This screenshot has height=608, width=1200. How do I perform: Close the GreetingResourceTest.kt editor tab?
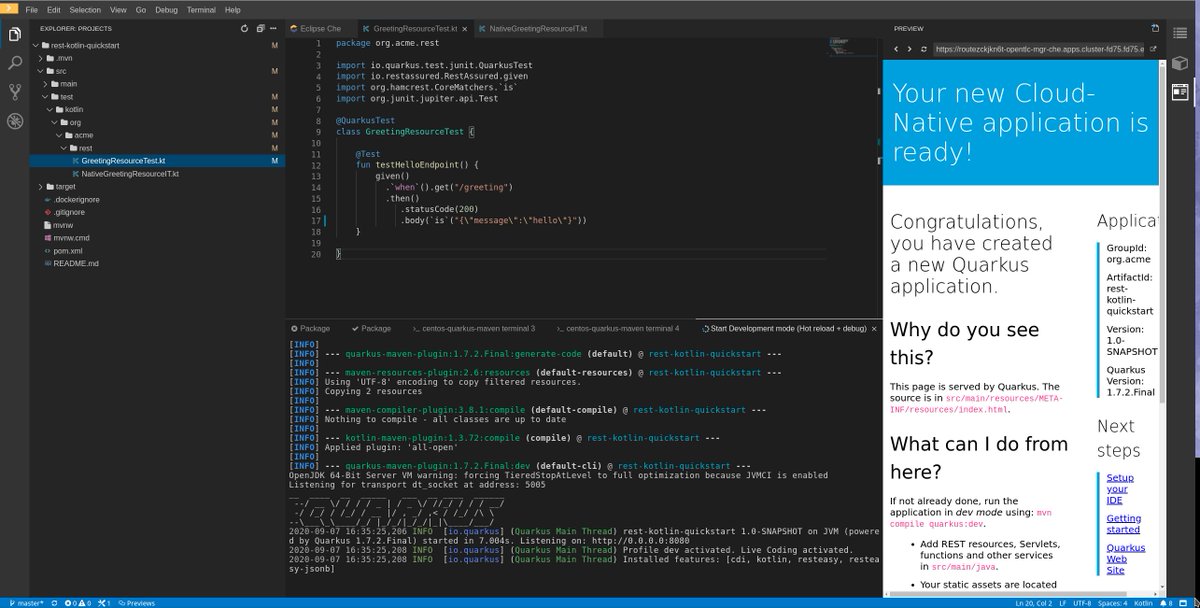pyautogui.click(x=465, y=29)
